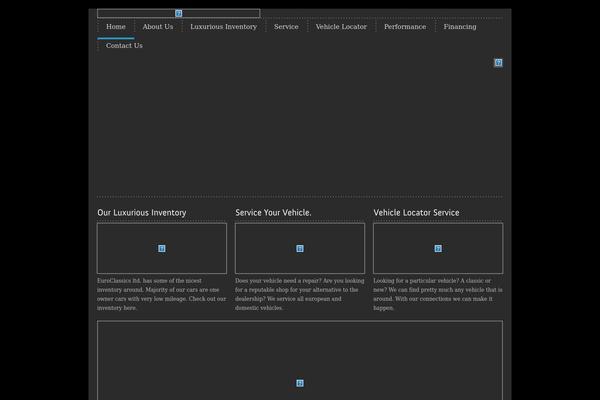The width and height of the screenshot is (600, 400).
Task: Click the Vehicle Locator Service heading
Action: (x=416, y=213)
